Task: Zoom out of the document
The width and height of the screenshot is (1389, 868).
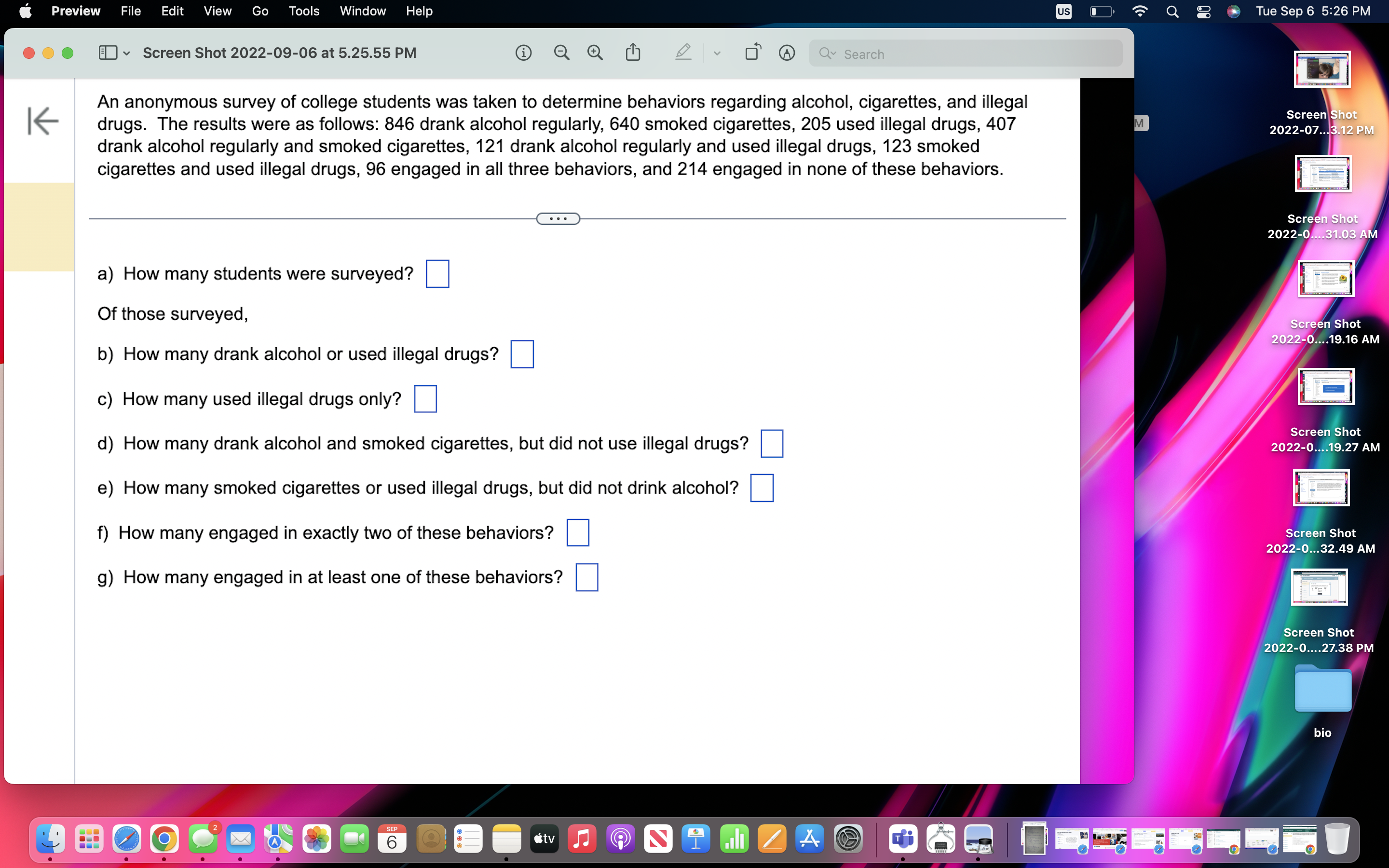Action: 561,52
